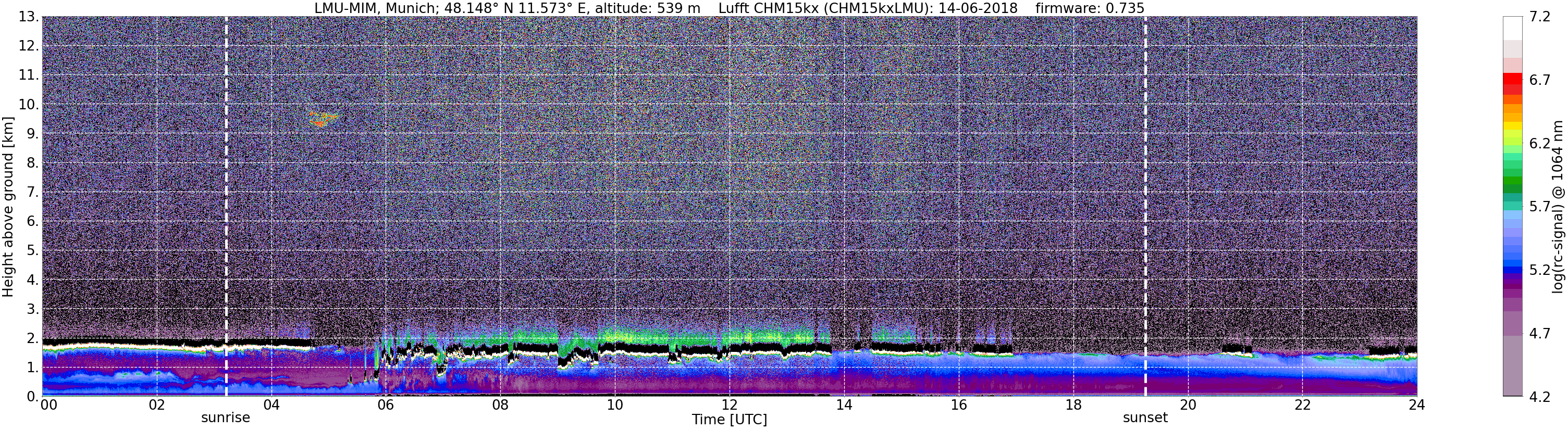Click the x-axis tick label 16
This screenshot has width=1568, height=430.
(x=959, y=405)
